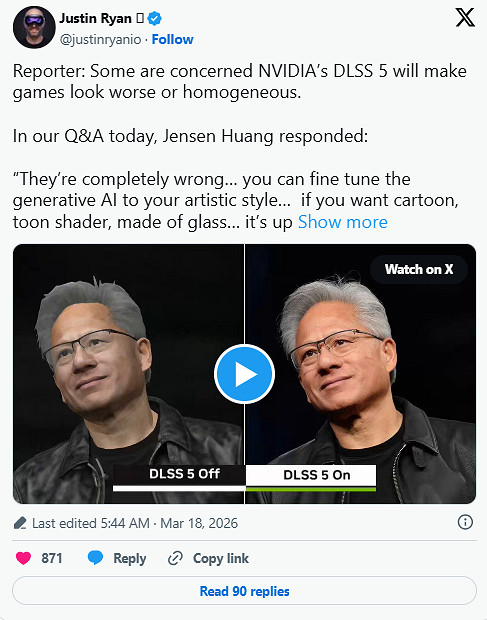Play the embedded DLSS video
The image size is (487, 620).
click(x=244, y=374)
